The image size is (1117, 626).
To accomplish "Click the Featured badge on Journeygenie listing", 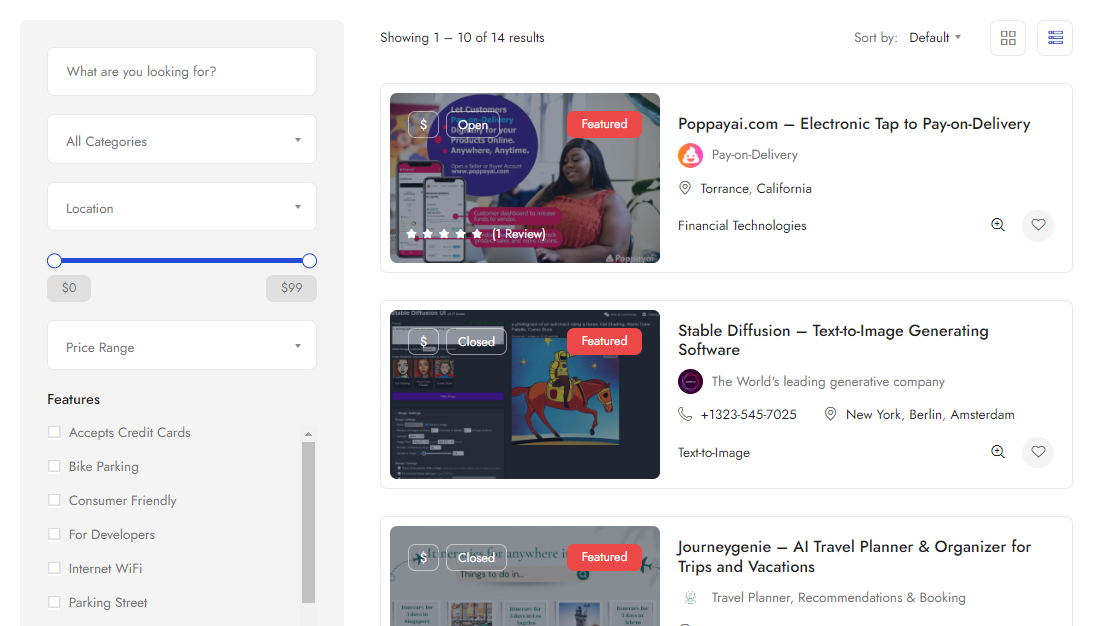I will point(604,557).
